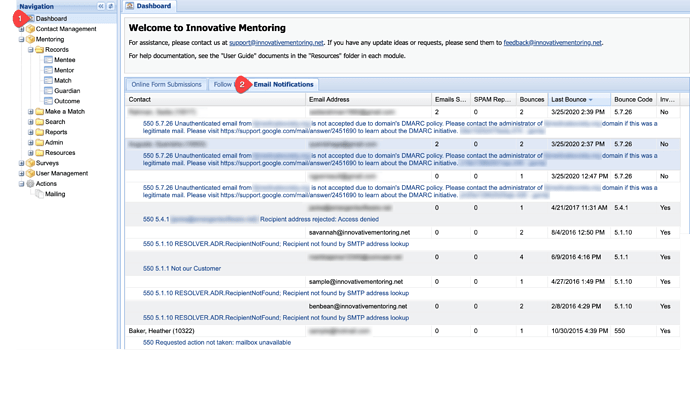Switch to the Online Form Submissions tab

pyautogui.click(x=166, y=84)
